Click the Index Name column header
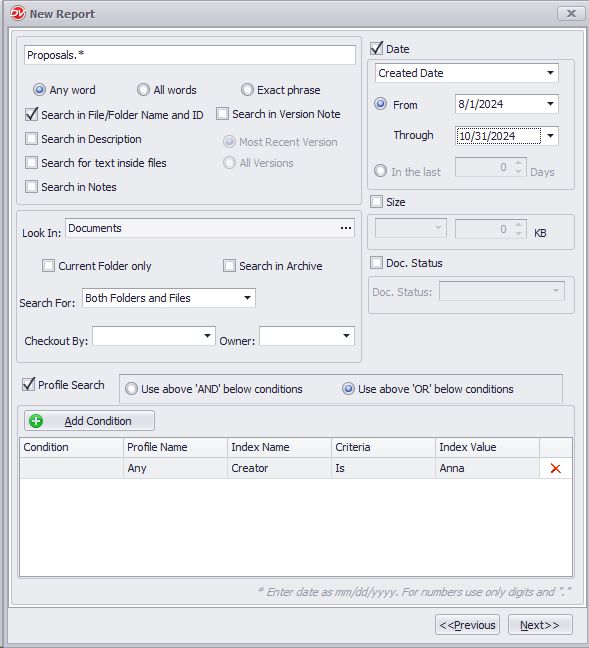589x648 pixels. point(279,447)
